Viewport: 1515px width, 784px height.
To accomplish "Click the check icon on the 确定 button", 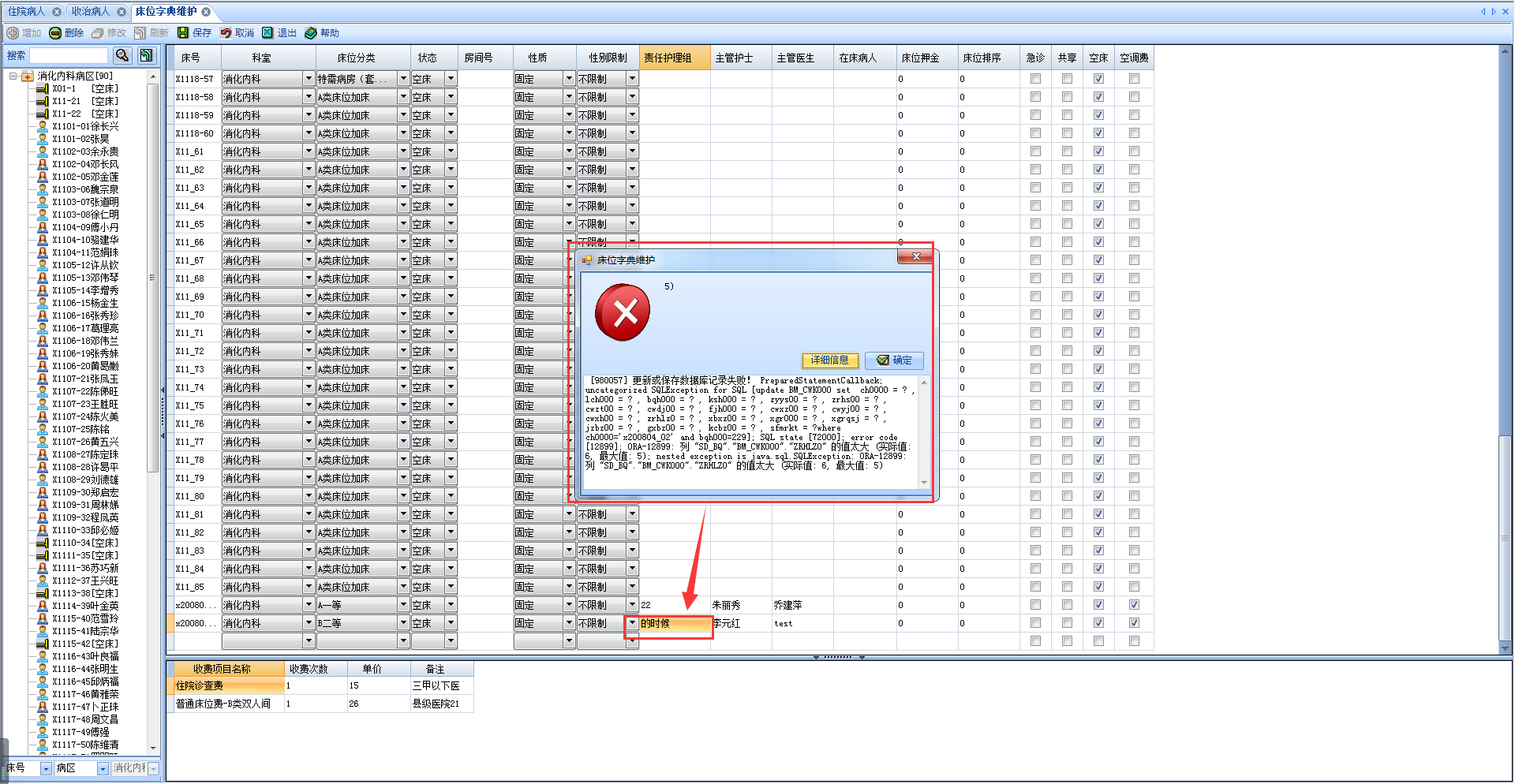I will coord(883,360).
